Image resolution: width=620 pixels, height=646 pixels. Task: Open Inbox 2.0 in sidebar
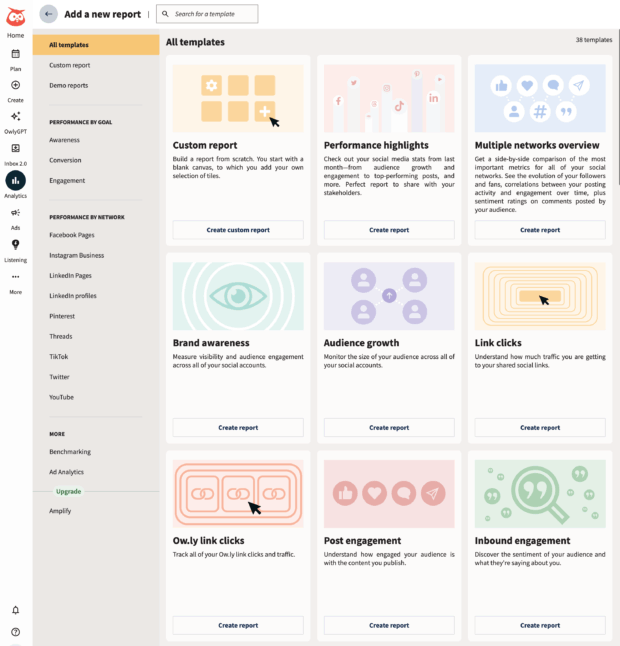(x=16, y=149)
